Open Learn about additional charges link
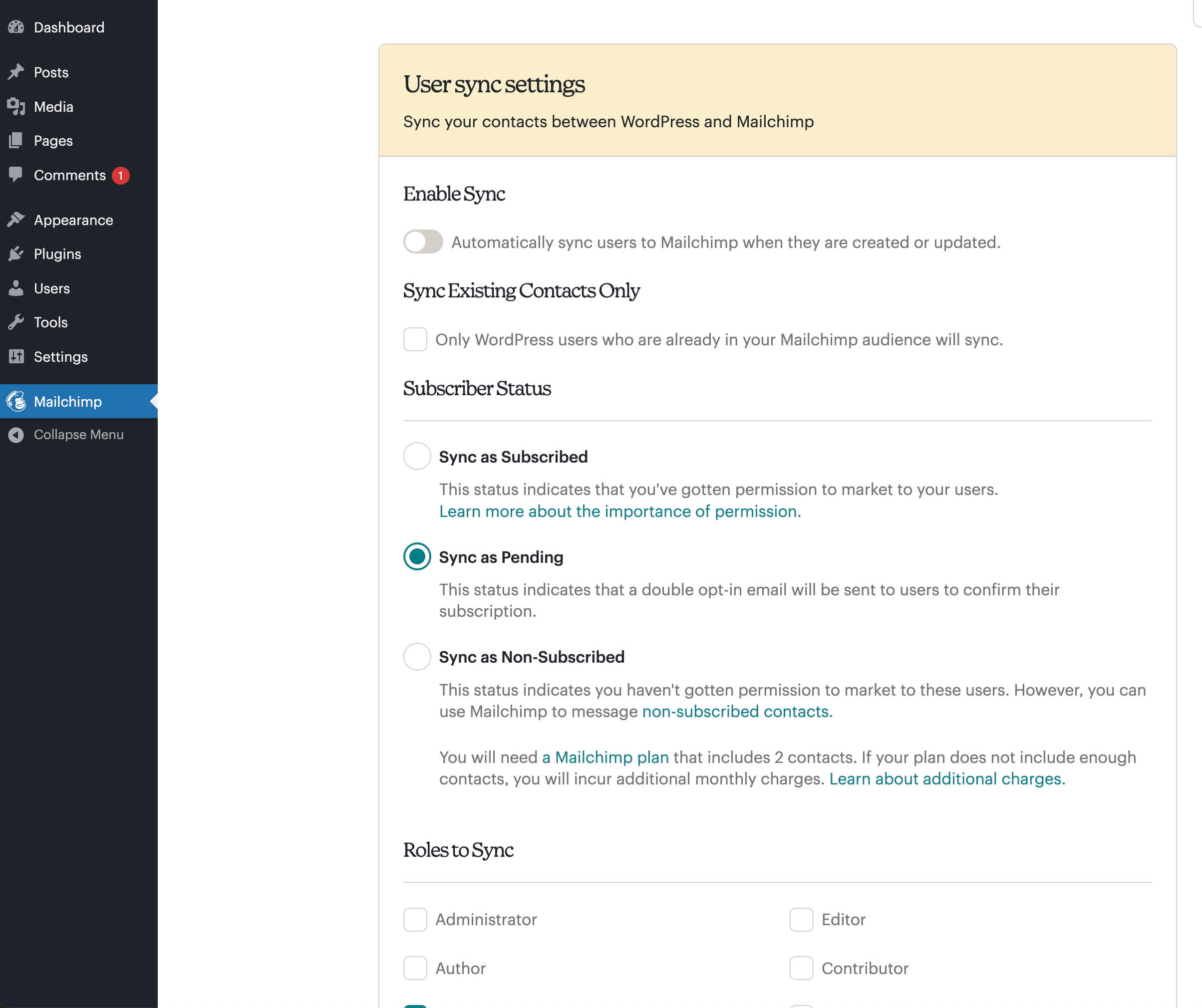 point(947,779)
